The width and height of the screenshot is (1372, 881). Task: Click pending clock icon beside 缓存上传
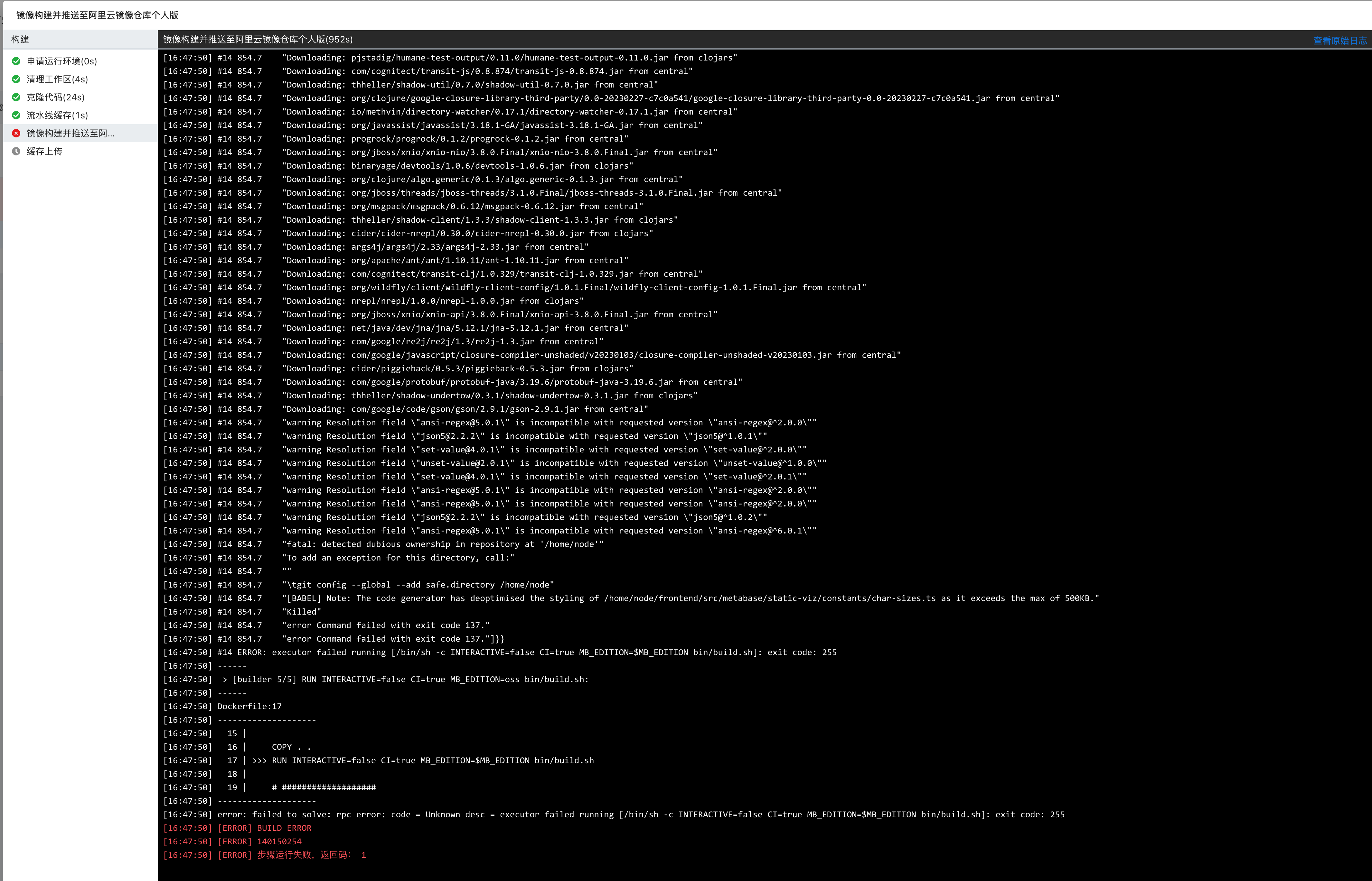[16, 152]
